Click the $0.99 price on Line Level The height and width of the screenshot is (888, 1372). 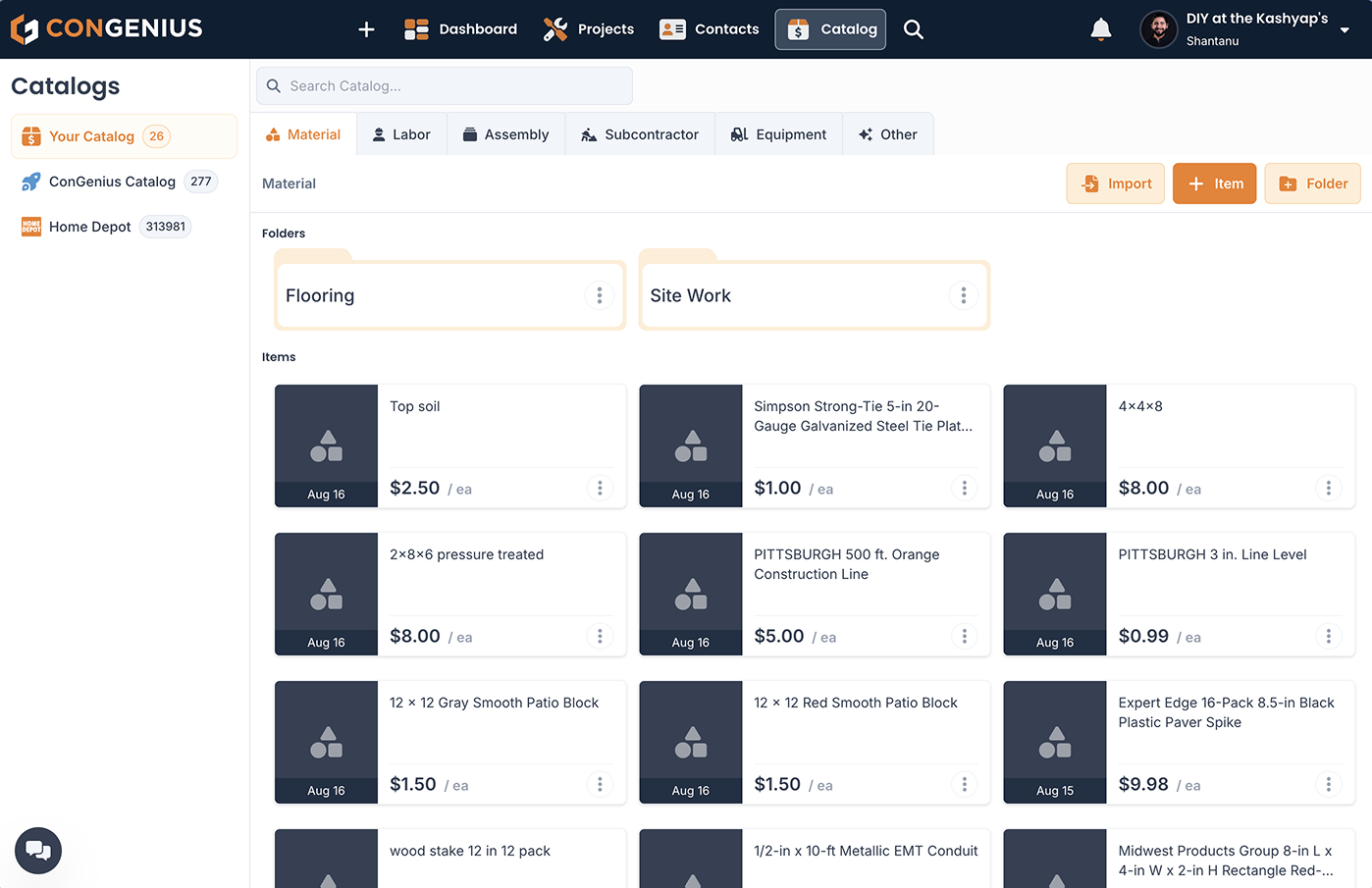pyautogui.click(x=1143, y=636)
